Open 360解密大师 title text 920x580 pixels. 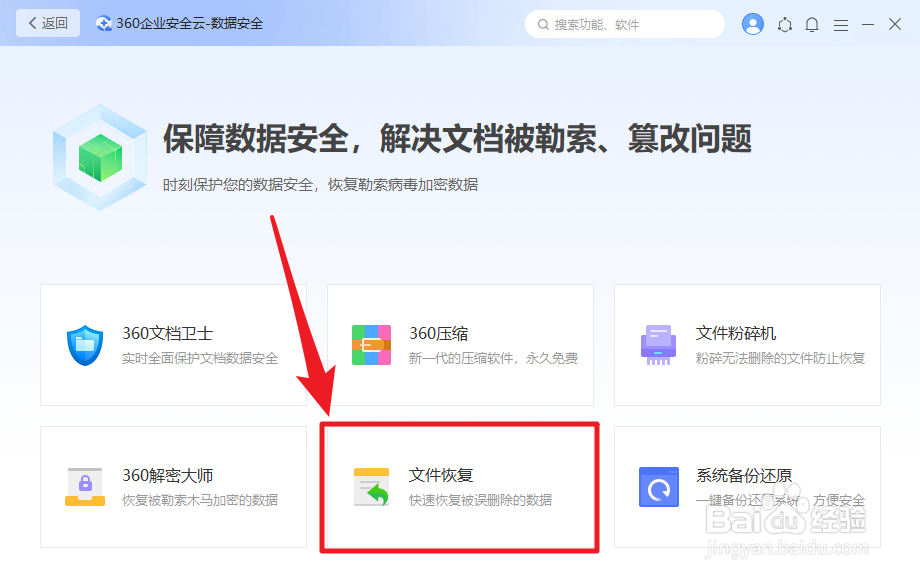(x=167, y=476)
